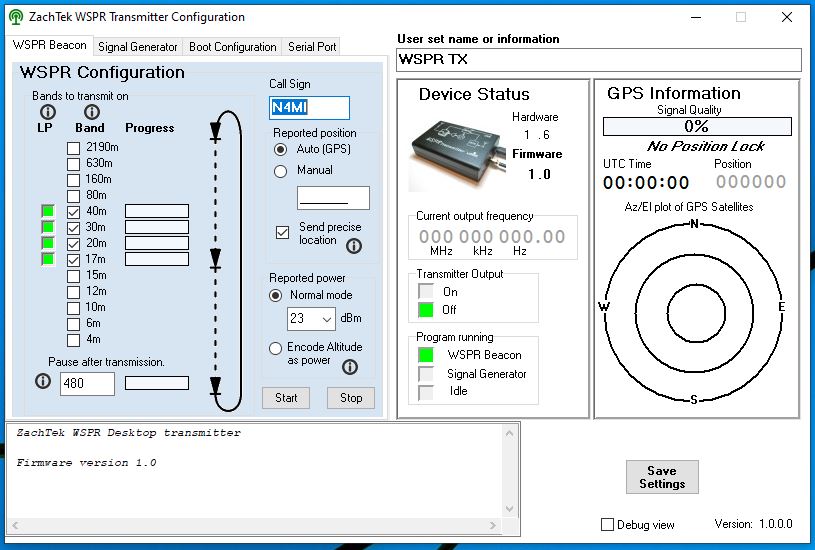Click the Signal Generator program indicator

[x=426, y=374]
